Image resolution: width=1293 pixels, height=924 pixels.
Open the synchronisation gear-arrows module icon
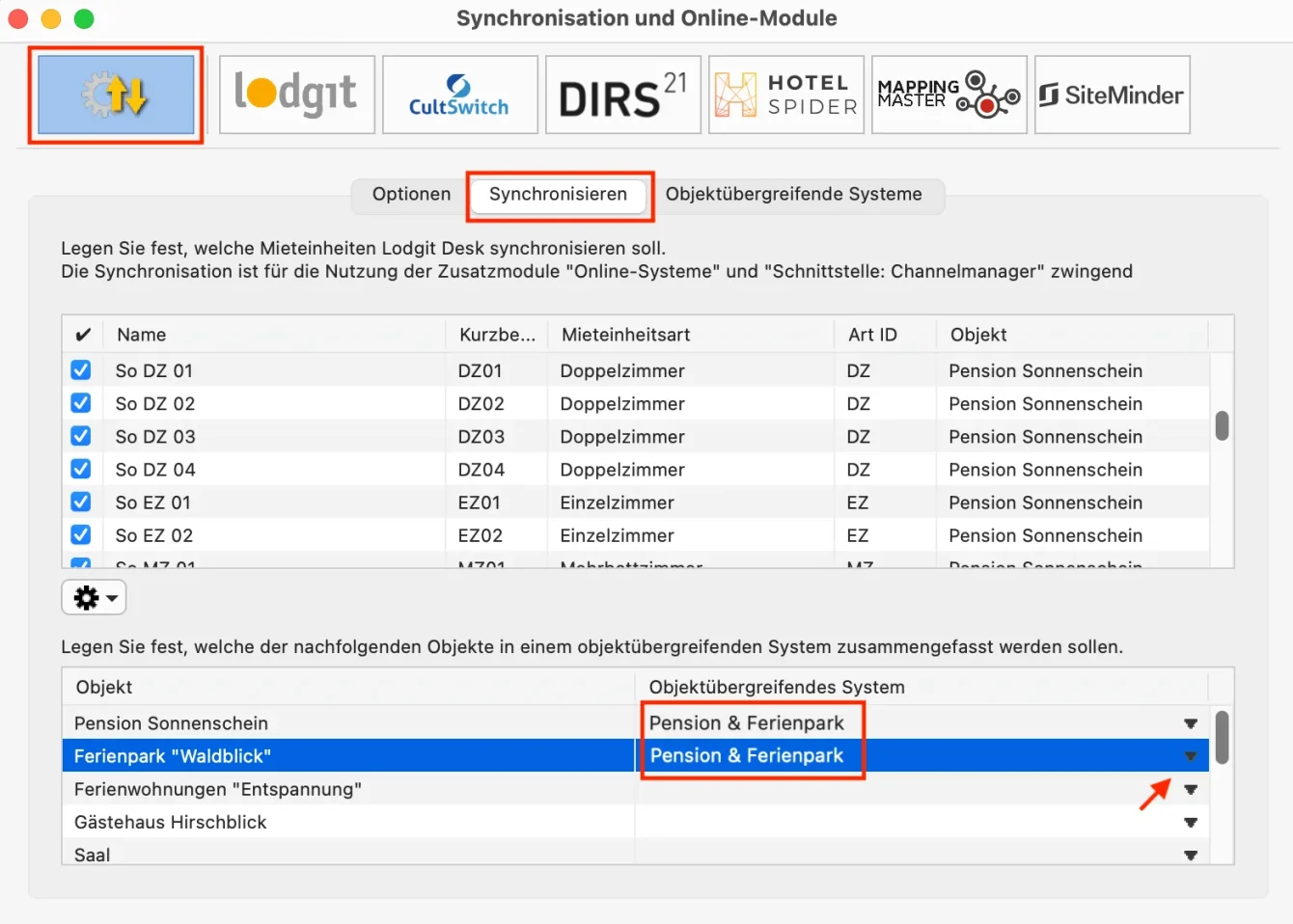point(116,95)
